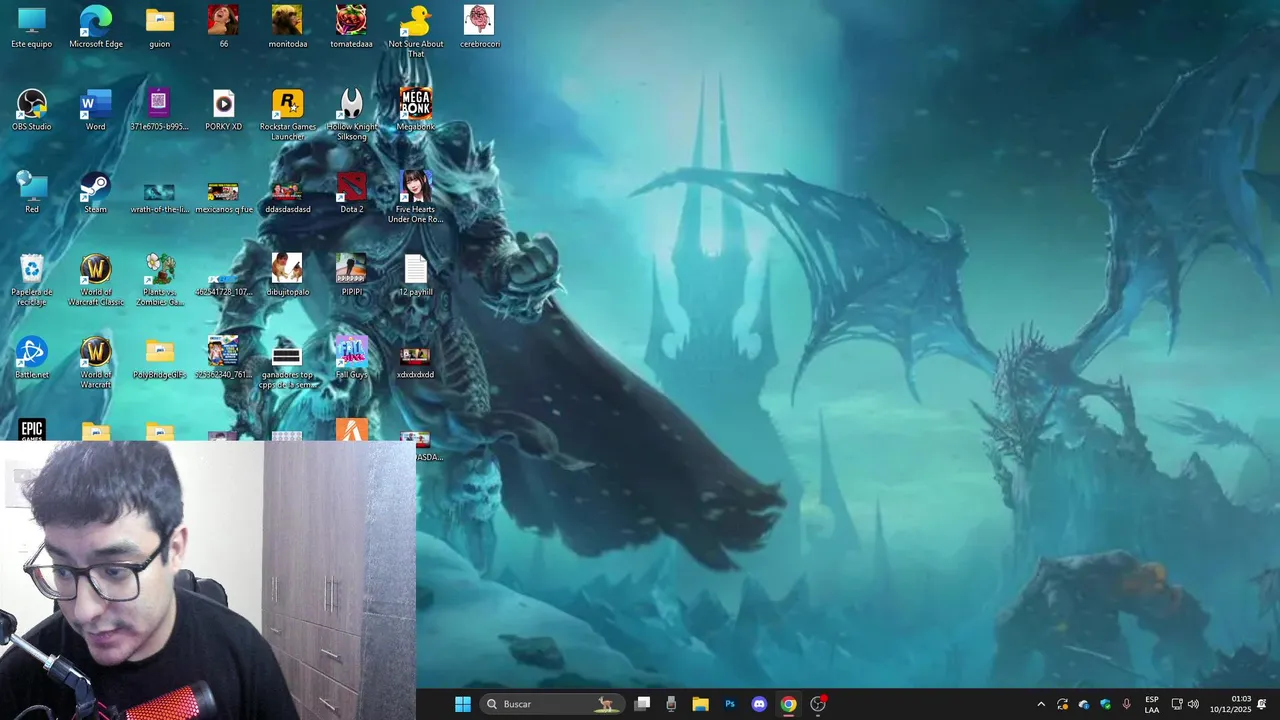Image resolution: width=1280 pixels, height=720 pixels.
Task: Select the Five Hearts Under One Roof shortcut
Action: coord(416,197)
